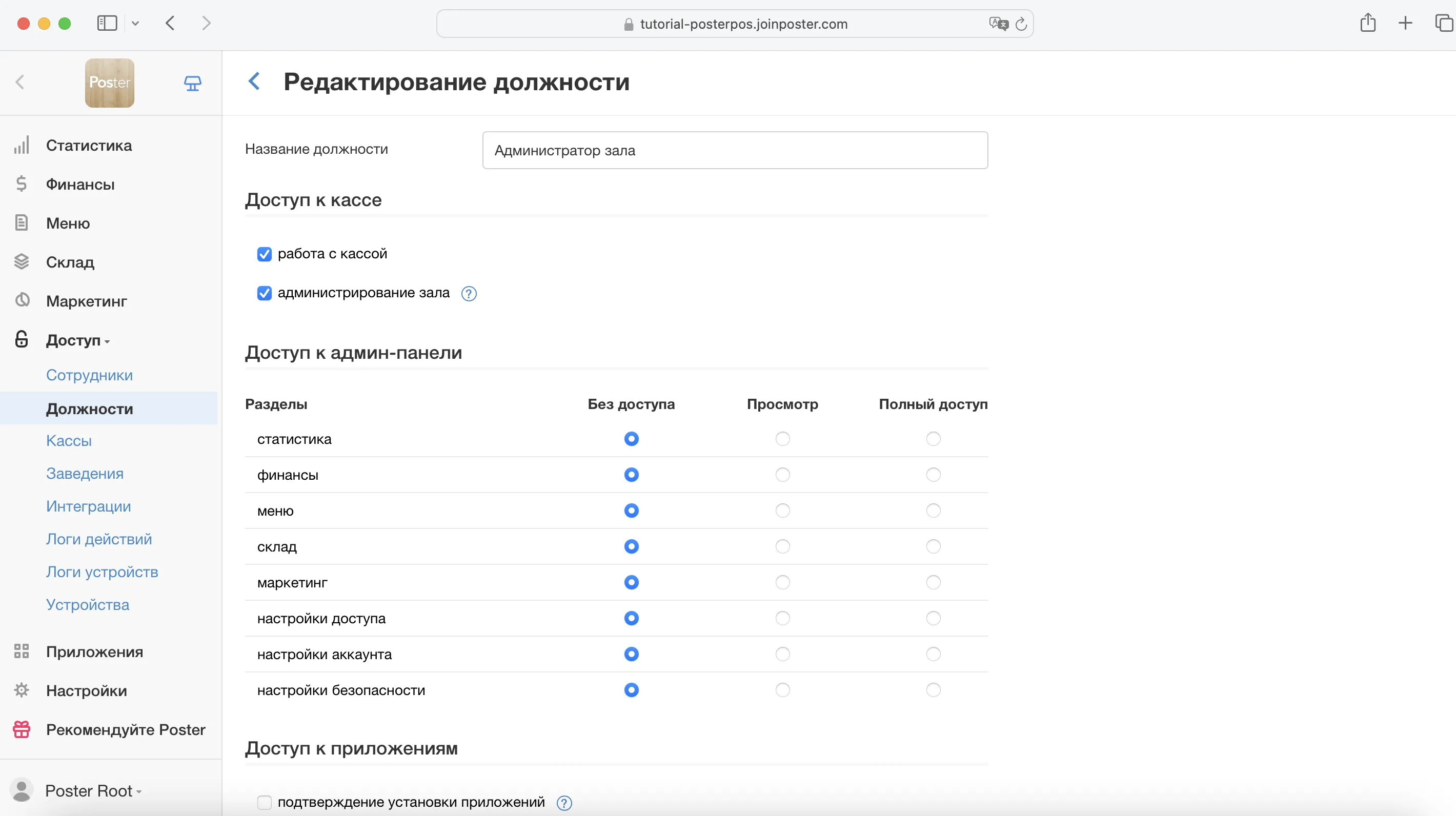The height and width of the screenshot is (816, 1456).
Task: Open Сотрудники submenu item
Action: click(x=89, y=375)
